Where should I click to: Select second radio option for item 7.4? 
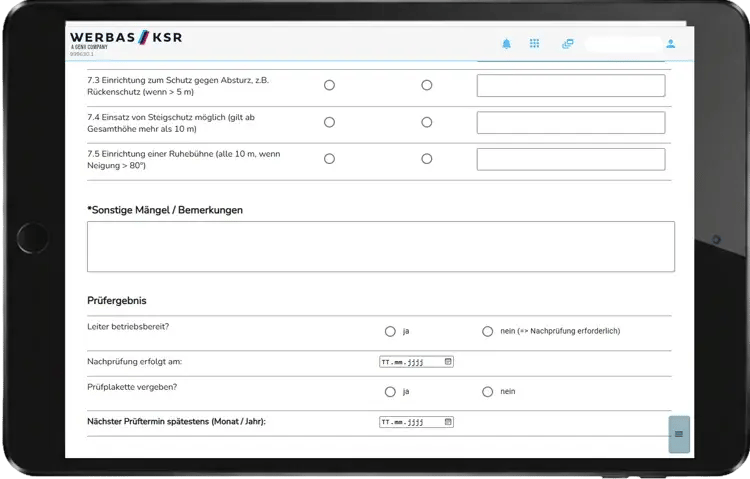point(427,122)
